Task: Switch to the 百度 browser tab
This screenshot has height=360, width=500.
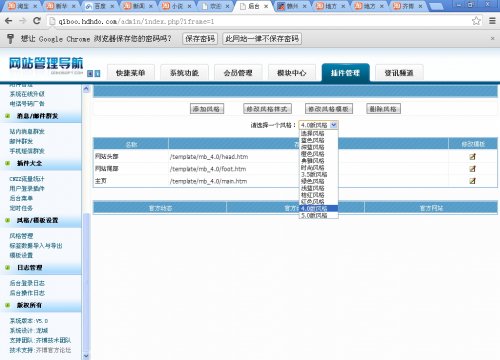Action: coord(99,6)
